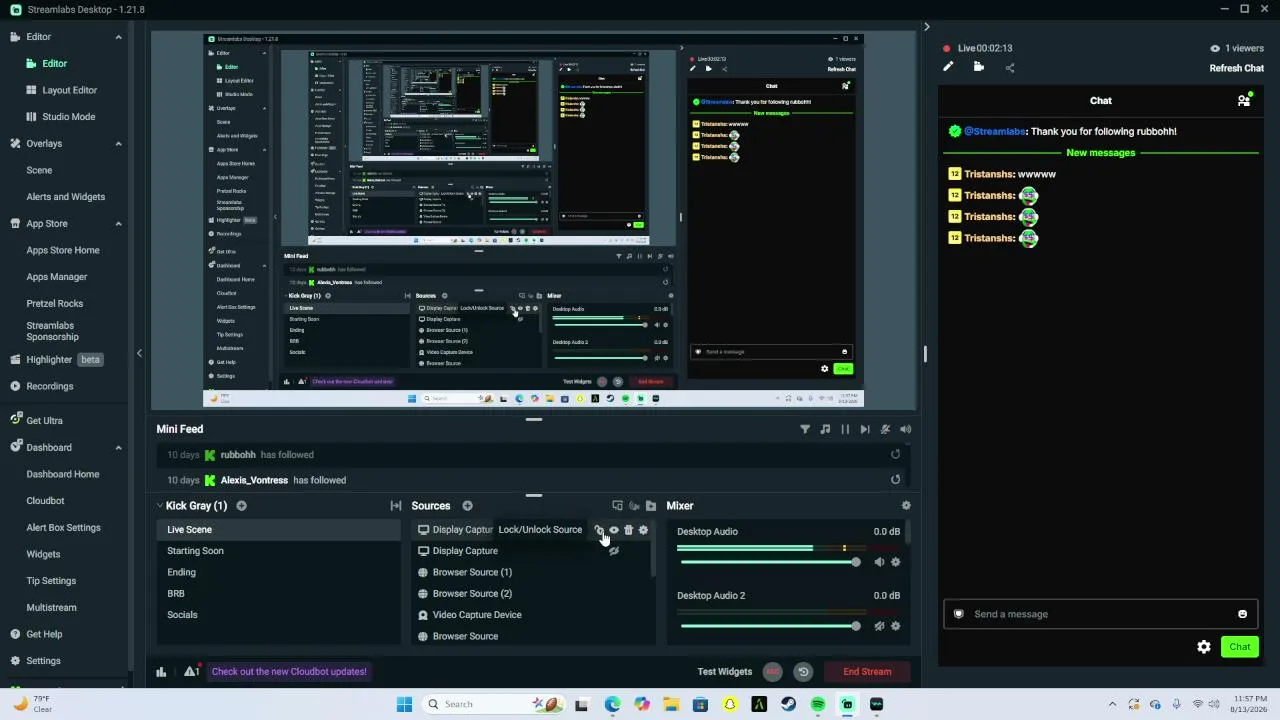Mute Desktop Audio
Image resolution: width=1280 pixels, height=720 pixels.
879,562
